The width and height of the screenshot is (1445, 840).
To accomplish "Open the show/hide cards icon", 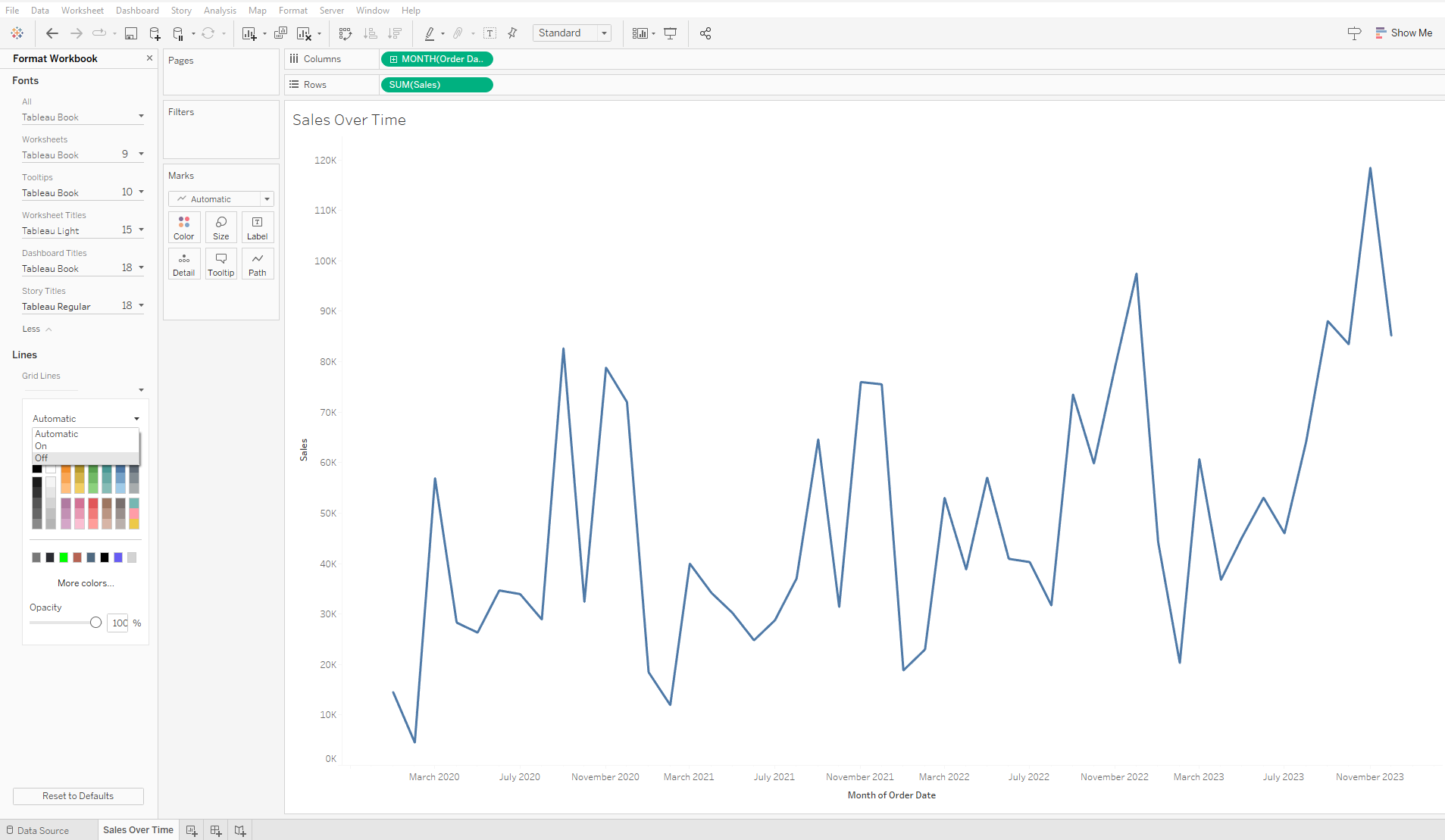I will point(640,33).
